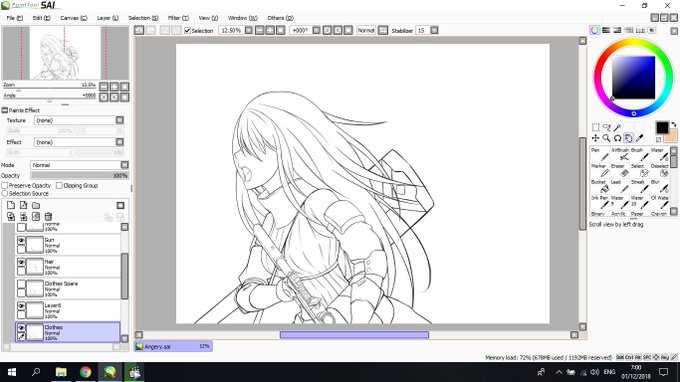The width and height of the screenshot is (680, 382).
Task: Swap foreground and background colors
Action: tap(673, 125)
